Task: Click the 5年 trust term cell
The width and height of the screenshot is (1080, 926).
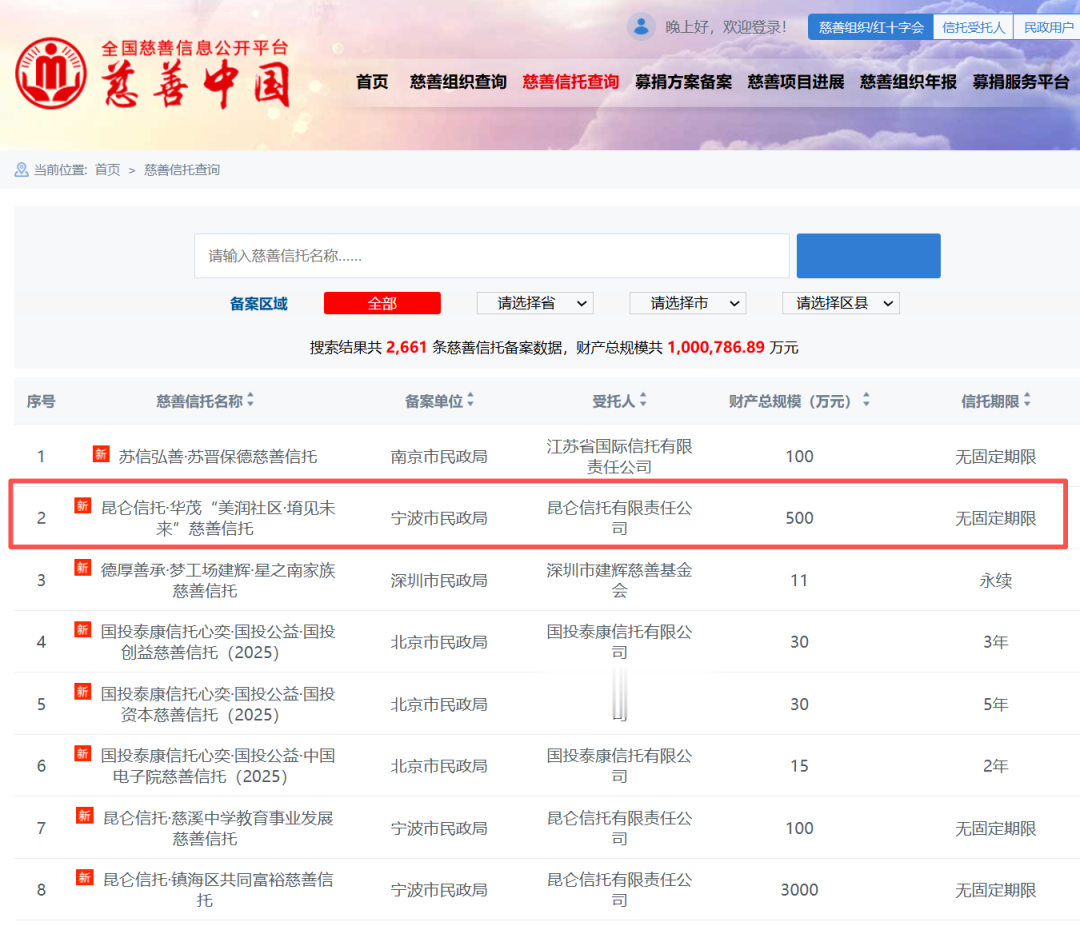Action: point(995,703)
